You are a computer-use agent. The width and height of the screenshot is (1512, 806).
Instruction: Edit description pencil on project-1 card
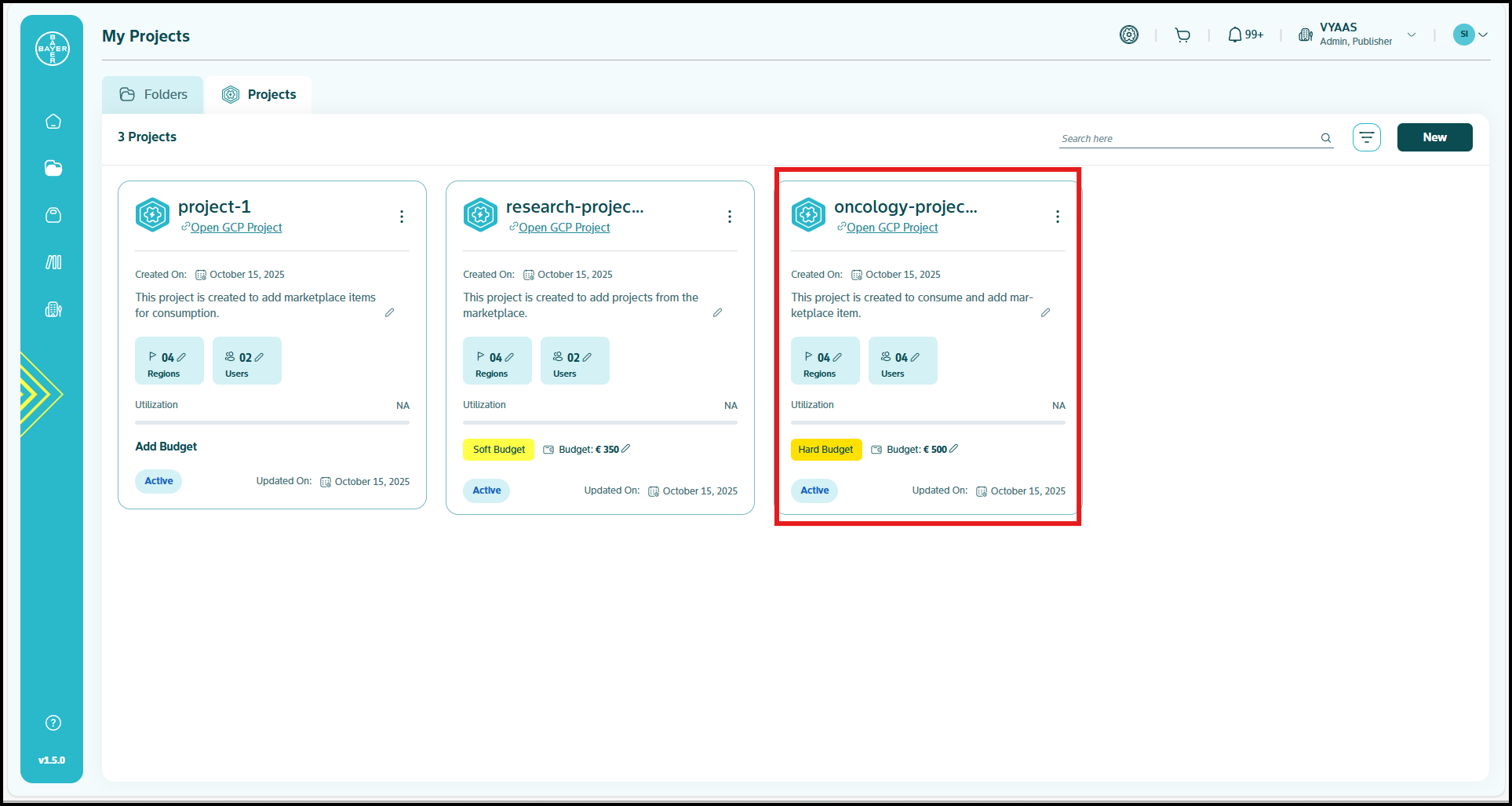coord(389,313)
